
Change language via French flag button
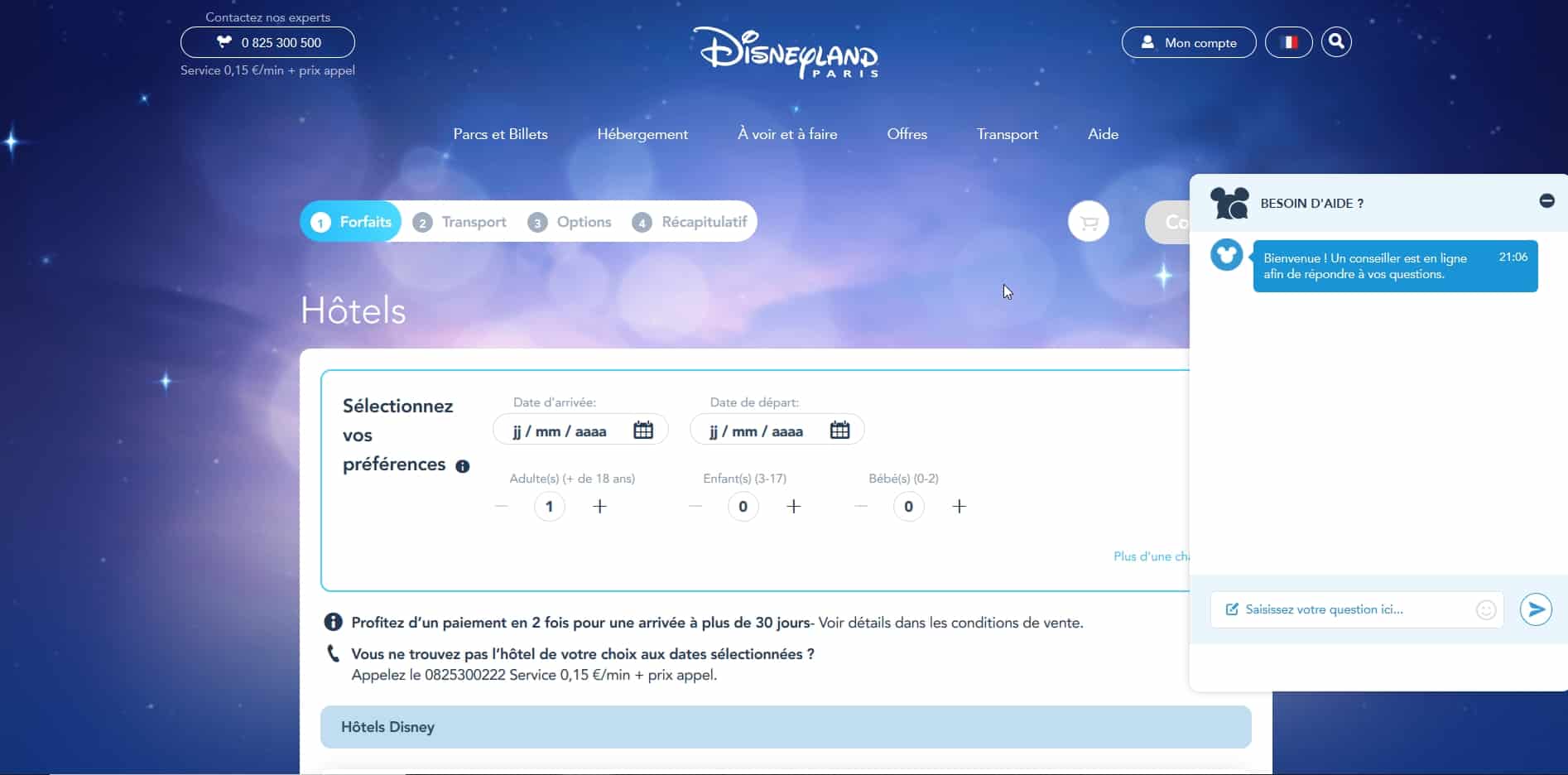1289,42
